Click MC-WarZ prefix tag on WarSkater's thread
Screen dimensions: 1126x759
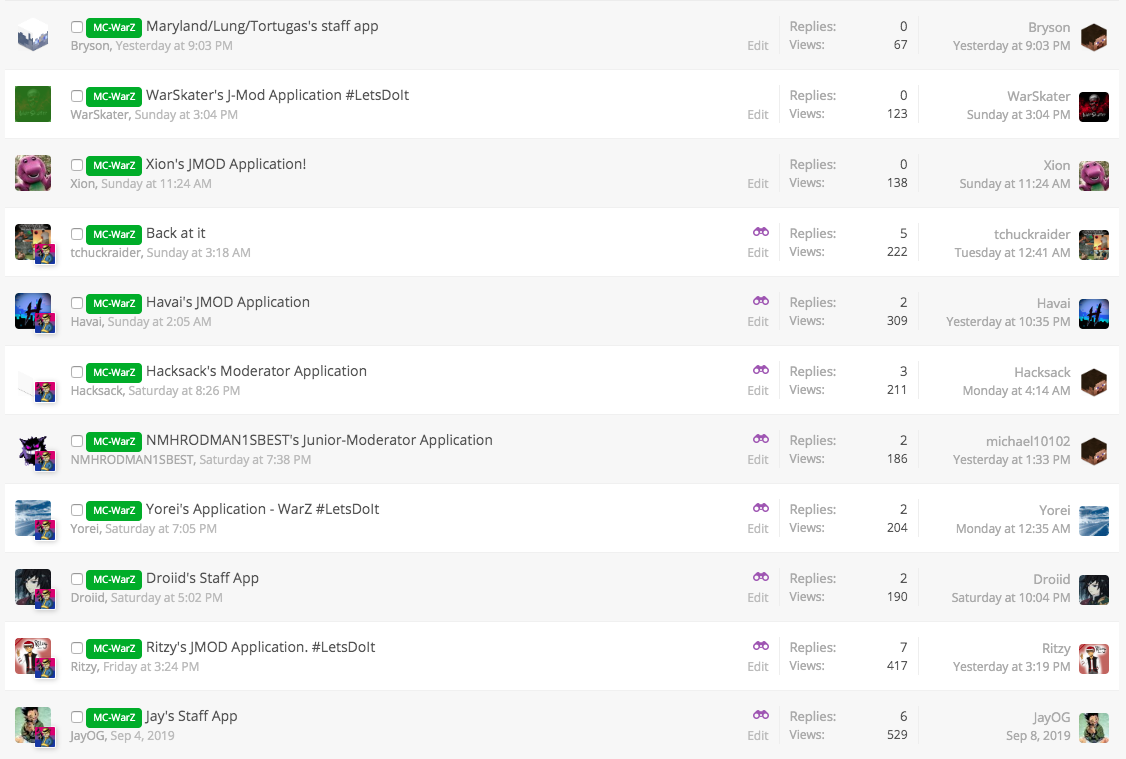[x=113, y=96]
